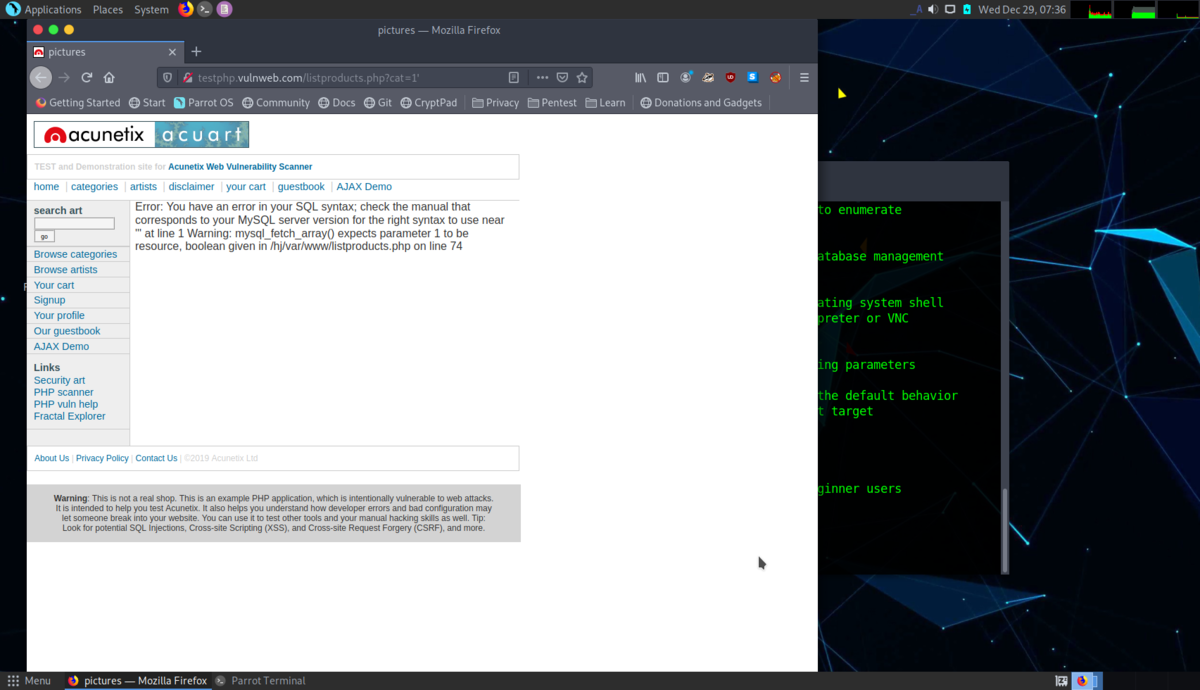1200x690 pixels.
Task: Open the volume control in system tray
Action: [x=933, y=9]
